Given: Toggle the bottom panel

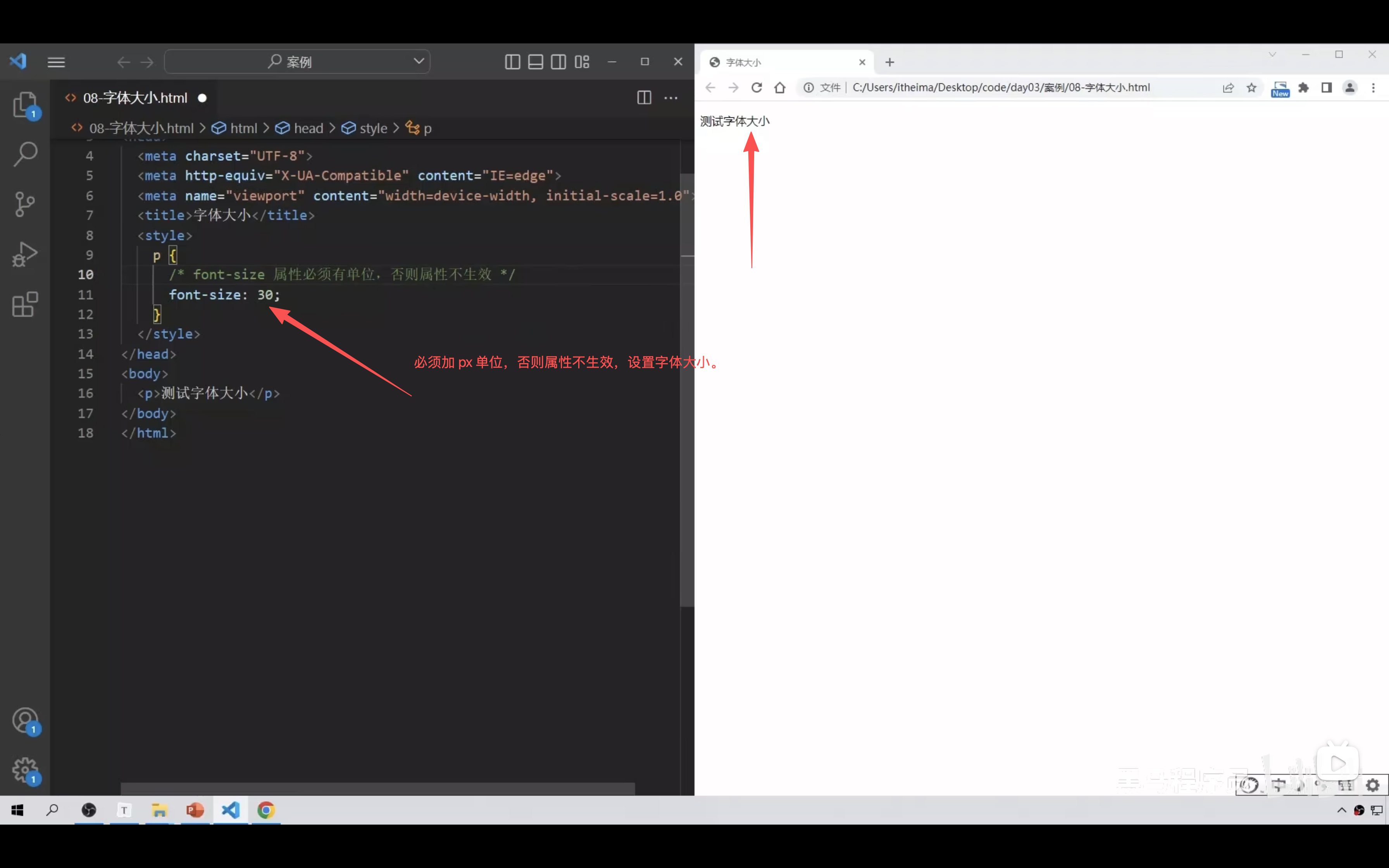Looking at the screenshot, I should click(536, 62).
